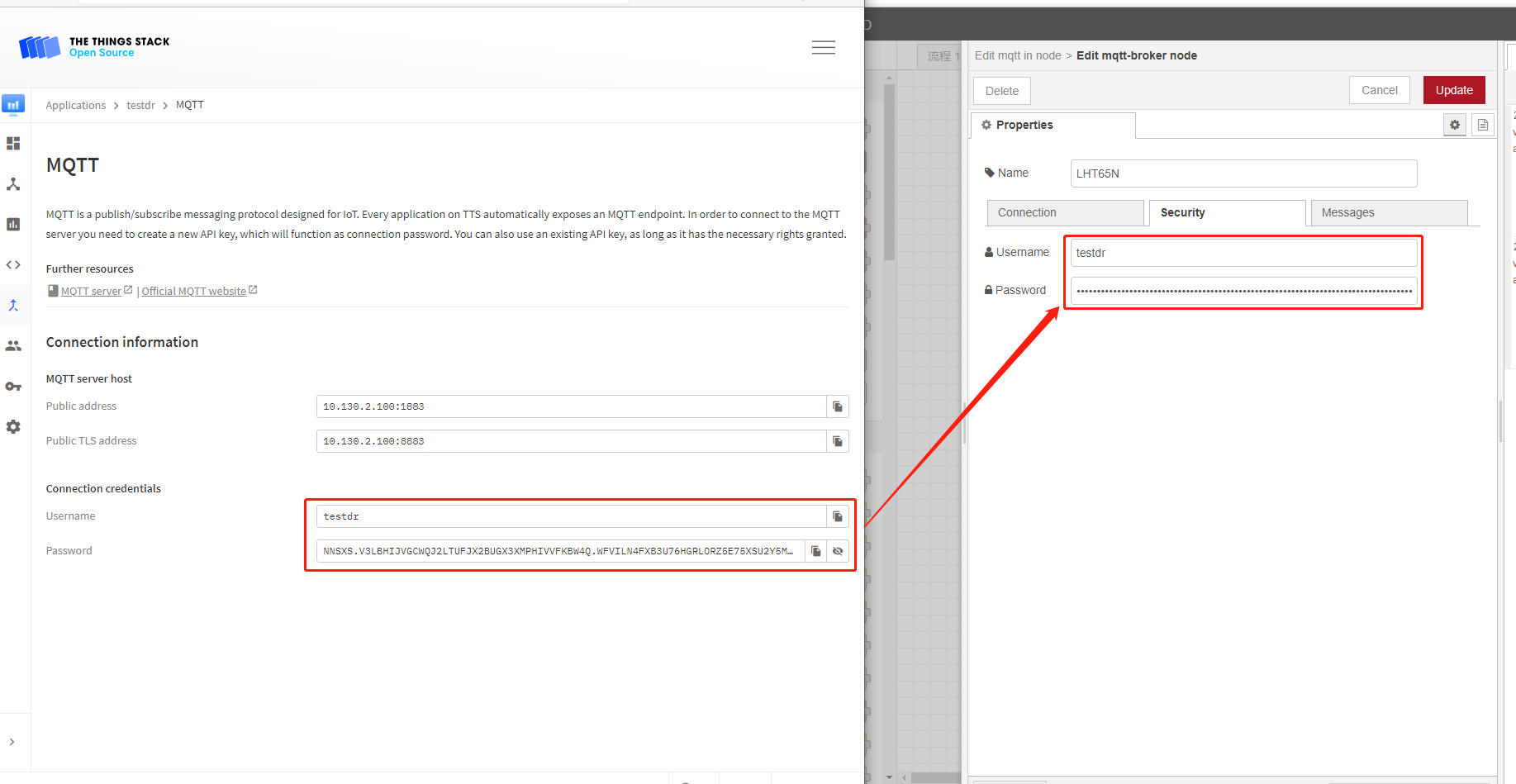Click the 'Further resources' label

[x=89, y=269]
